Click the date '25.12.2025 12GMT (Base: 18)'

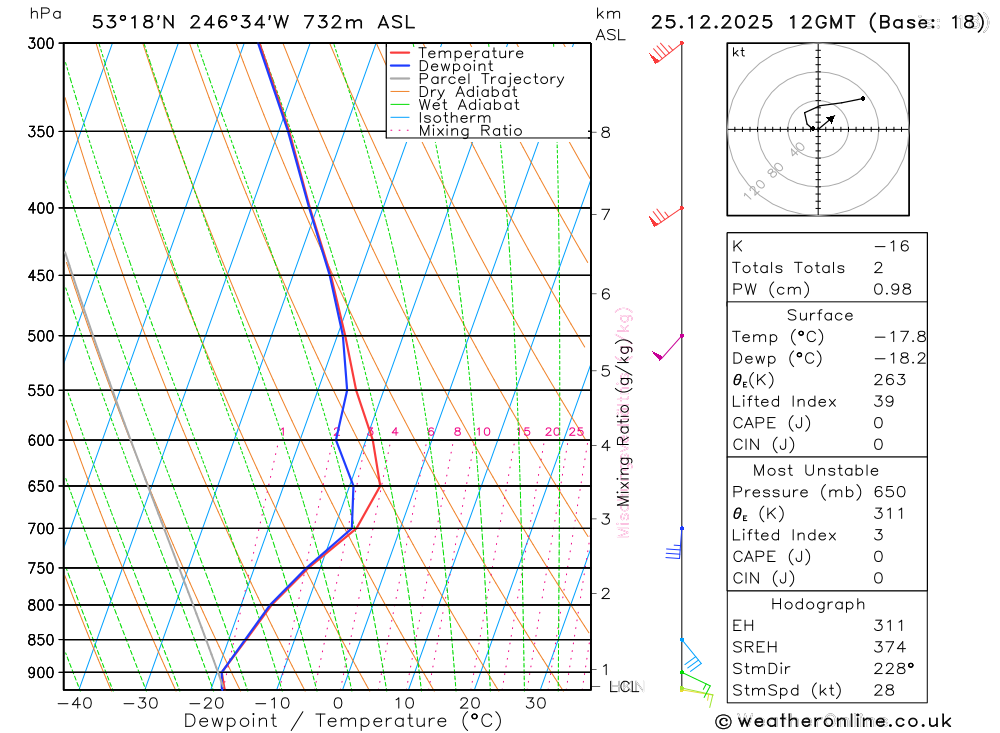(818, 22)
